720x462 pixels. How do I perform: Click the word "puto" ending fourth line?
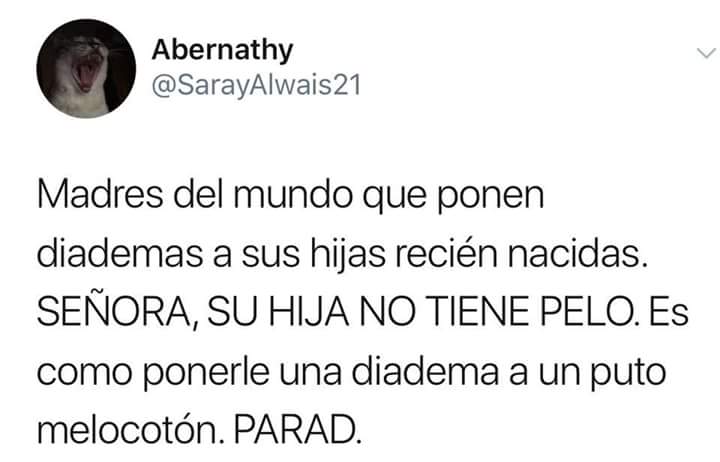(x=628, y=372)
